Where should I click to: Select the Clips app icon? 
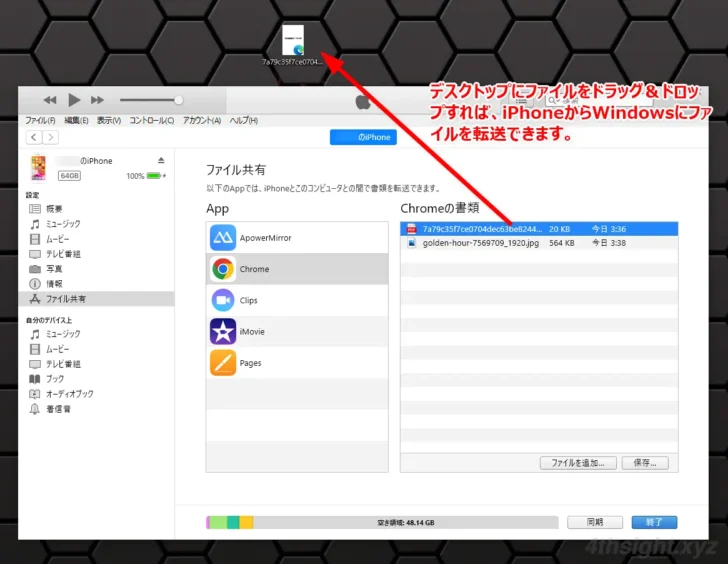pyautogui.click(x=223, y=300)
